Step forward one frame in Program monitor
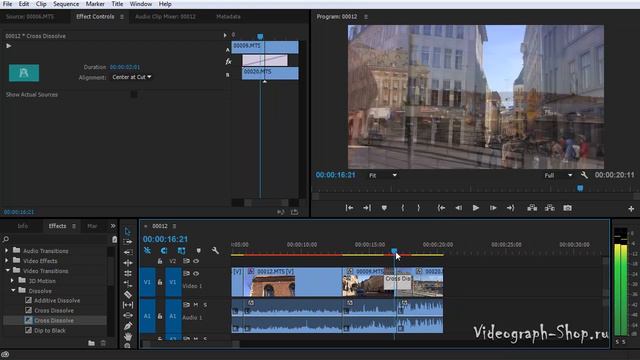Image resolution: width=640 pixels, height=360 pixels. coord(493,208)
